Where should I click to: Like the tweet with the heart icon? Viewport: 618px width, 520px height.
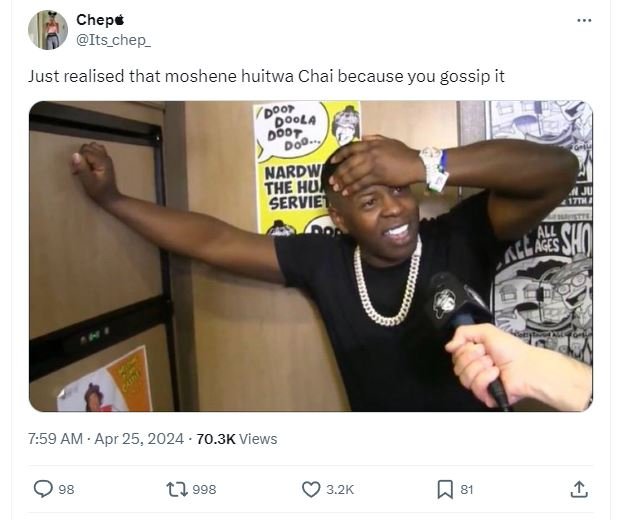tap(311, 489)
